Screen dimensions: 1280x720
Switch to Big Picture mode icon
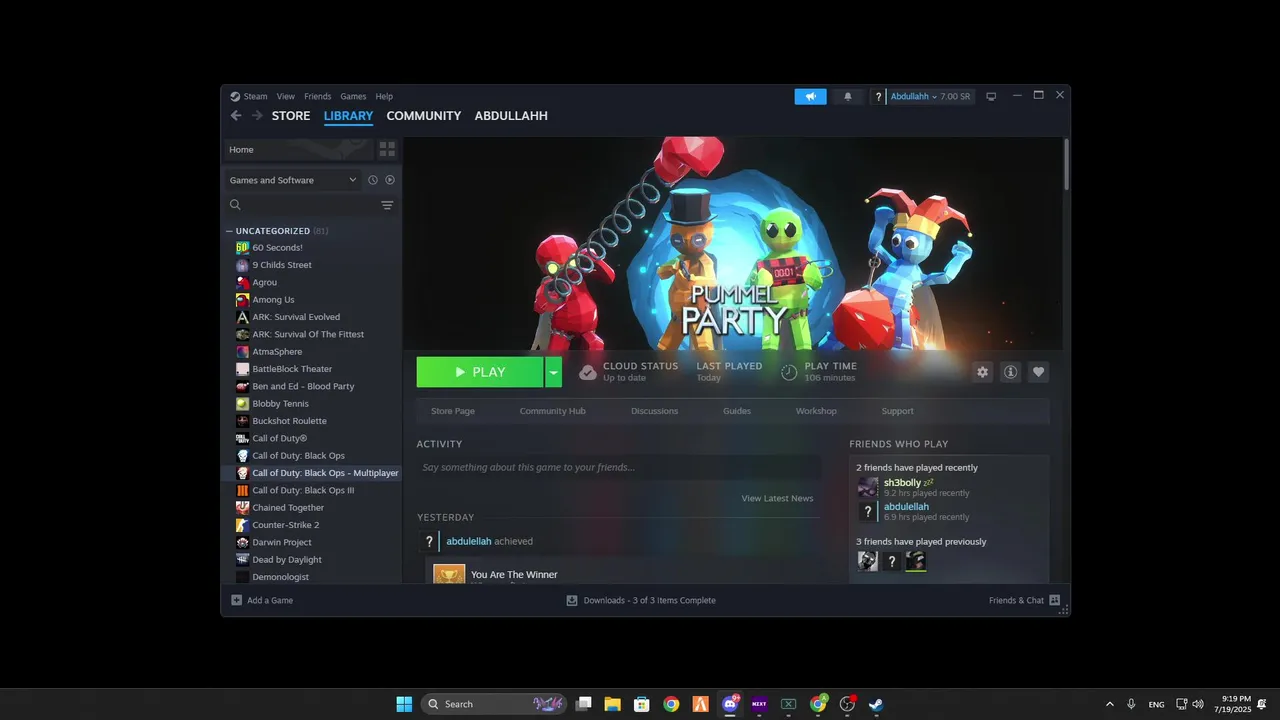[991, 97]
